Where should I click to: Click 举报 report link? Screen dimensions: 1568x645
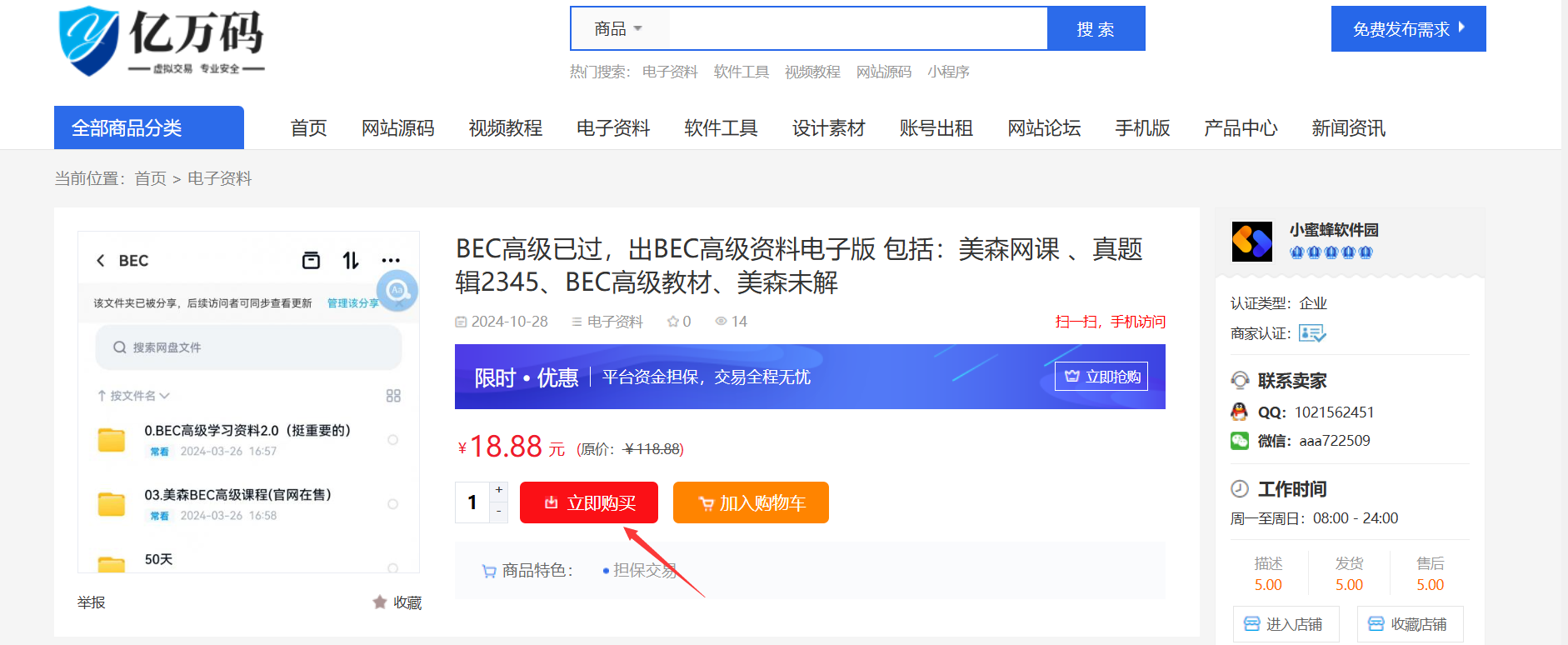coord(92,602)
